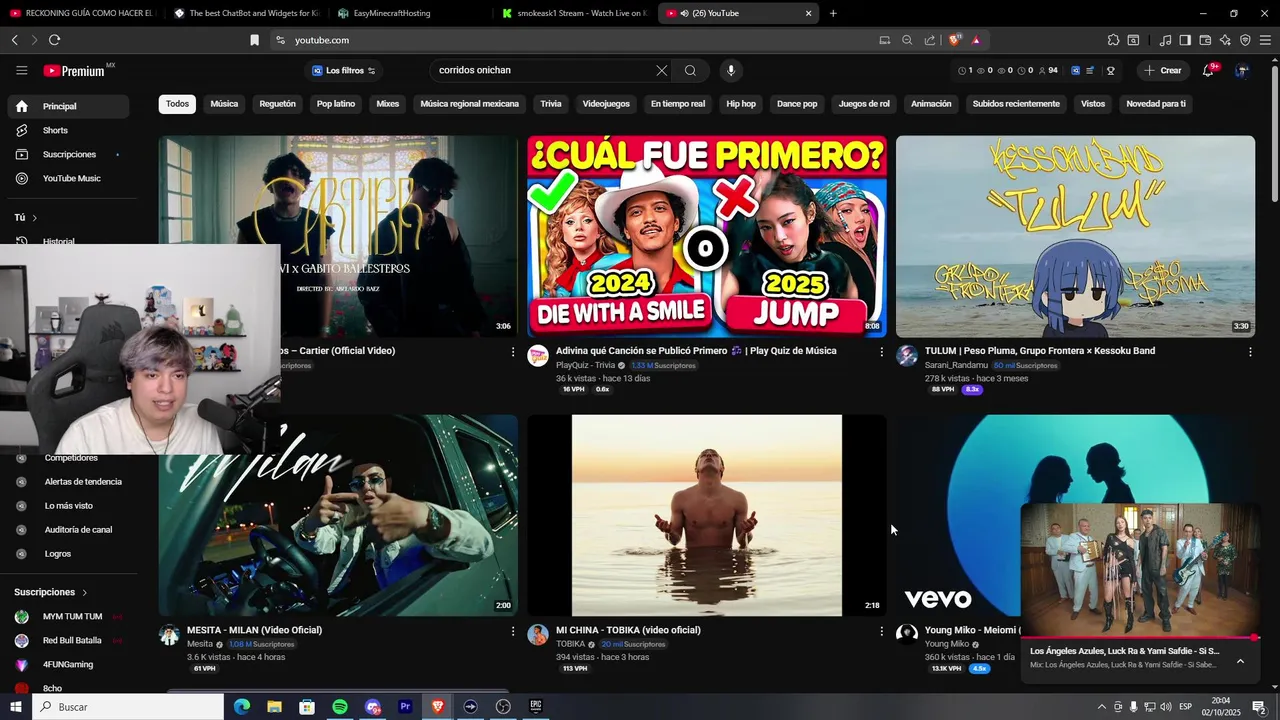Screen dimensions: 1280x720
Task: Show the browser sidebar panel
Action: pyautogui.click(x=1185, y=40)
